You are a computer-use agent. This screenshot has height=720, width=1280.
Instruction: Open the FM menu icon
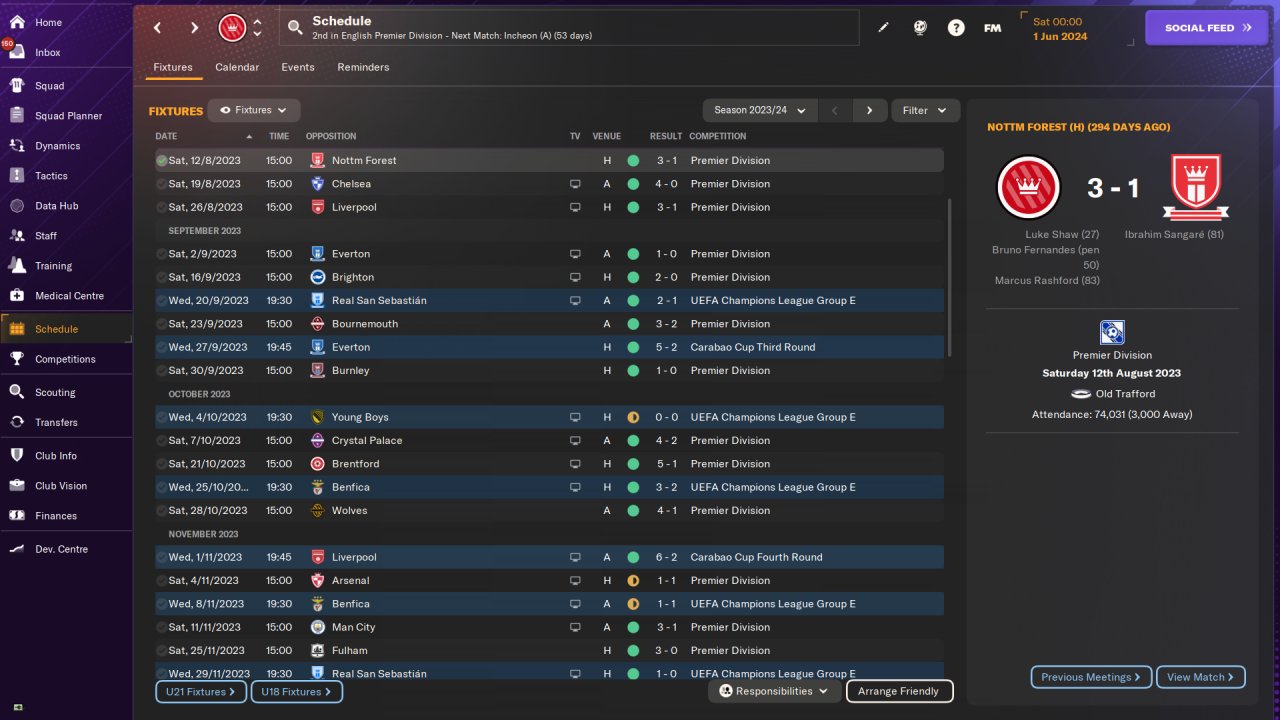[x=992, y=28]
